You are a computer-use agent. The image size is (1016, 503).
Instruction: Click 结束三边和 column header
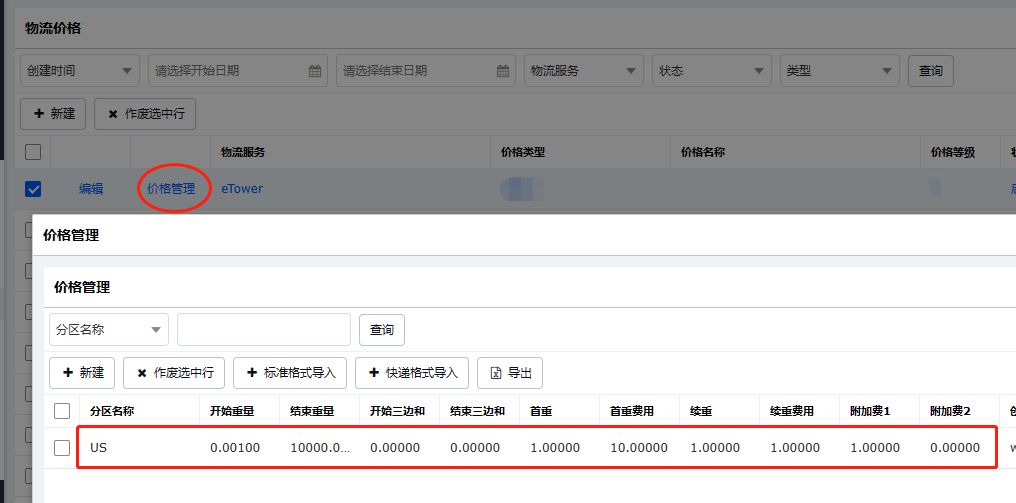pyautogui.click(x=478, y=411)
